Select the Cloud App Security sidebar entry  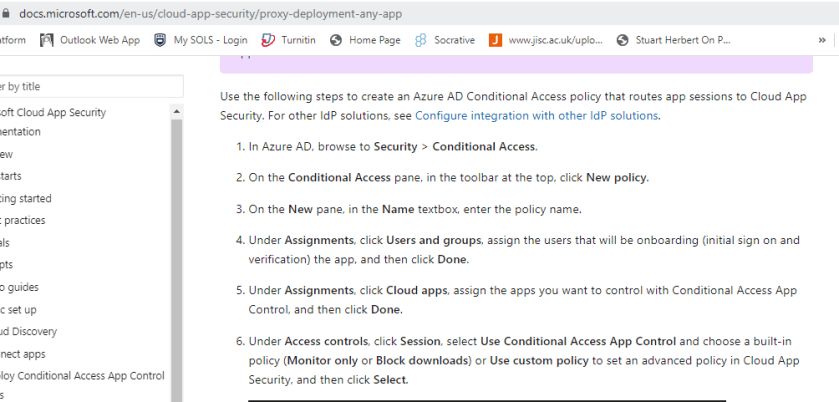pyautogui.click(x=53, y=112)
